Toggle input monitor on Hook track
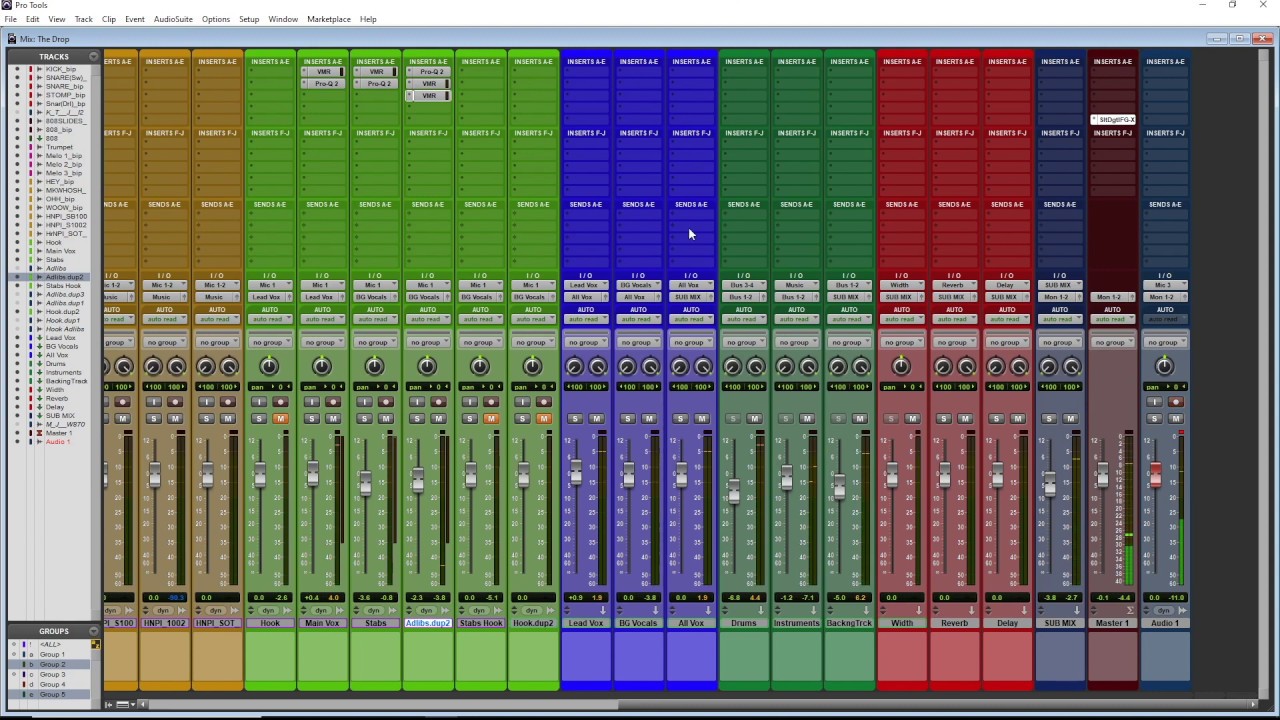This screenshot has height=720, width=1280. 258,402
